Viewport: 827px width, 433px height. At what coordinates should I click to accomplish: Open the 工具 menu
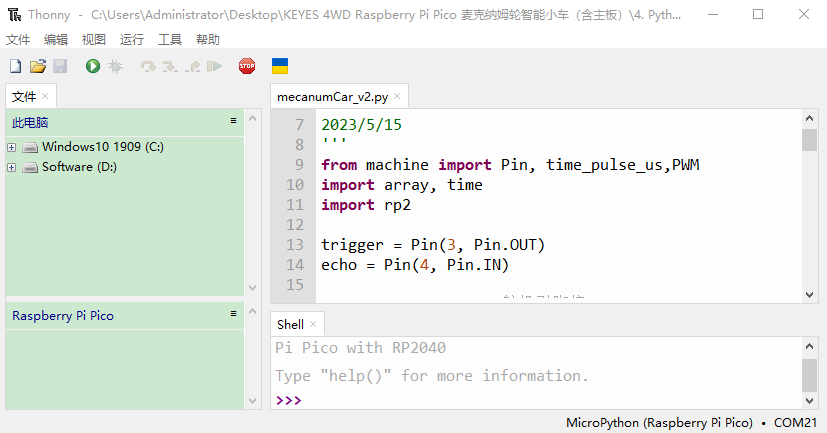[x=170, y=40]
